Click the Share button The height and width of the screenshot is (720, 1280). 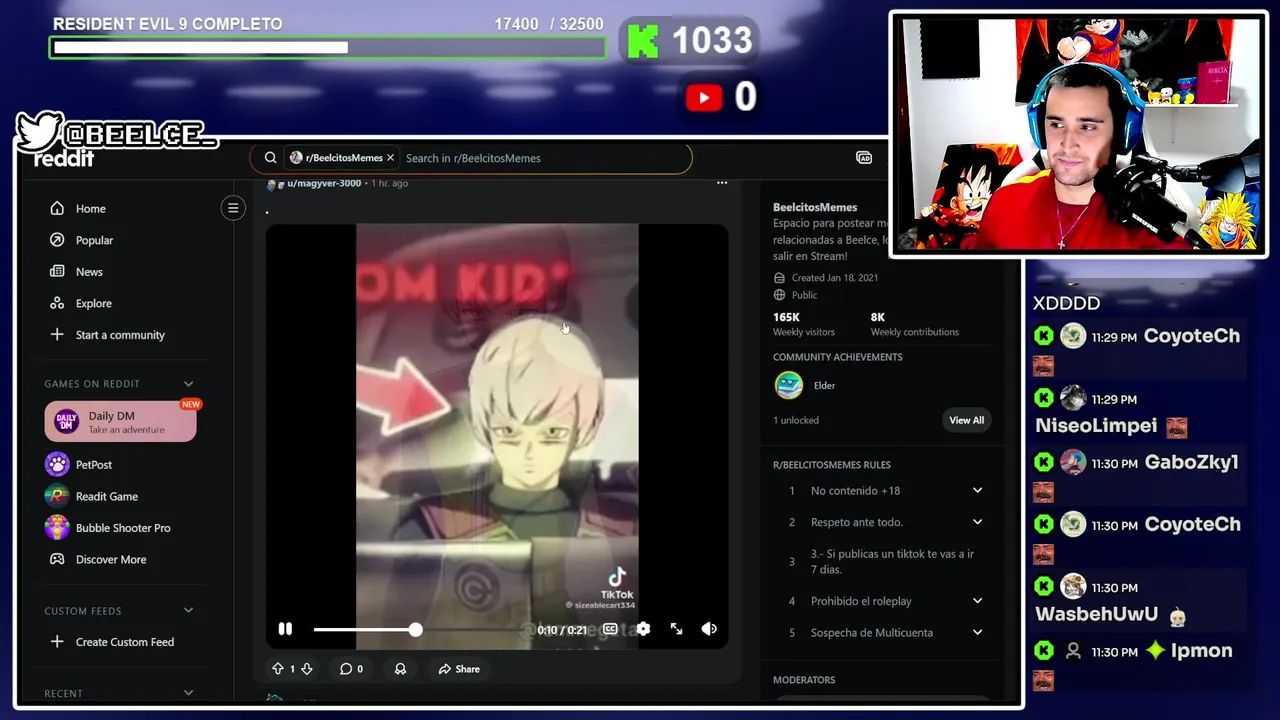459,669
